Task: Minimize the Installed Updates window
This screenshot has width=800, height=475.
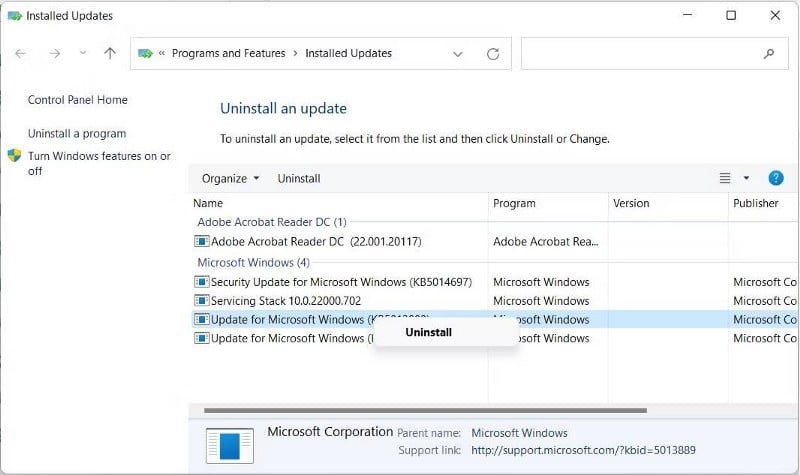Action: (688, 15)
